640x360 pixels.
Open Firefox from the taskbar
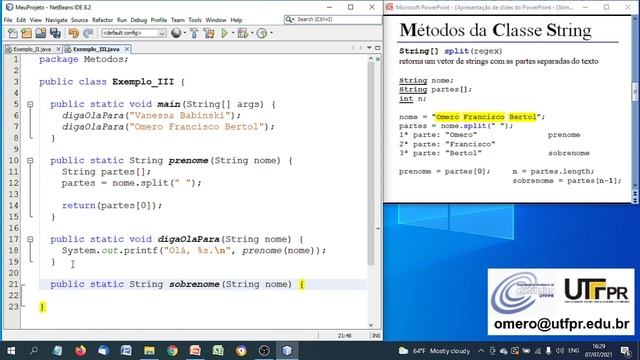(80, 351)
